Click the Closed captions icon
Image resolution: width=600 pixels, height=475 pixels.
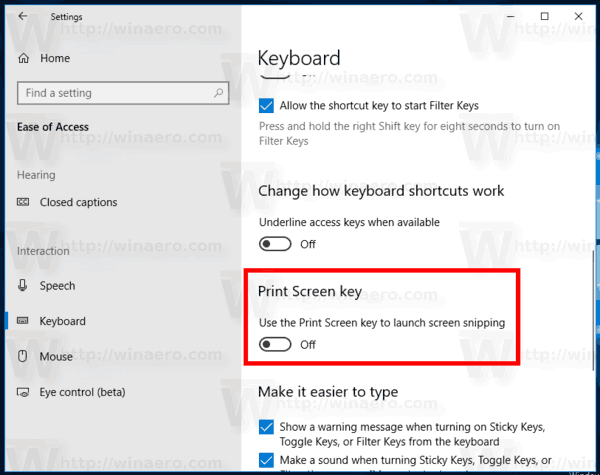23,202
